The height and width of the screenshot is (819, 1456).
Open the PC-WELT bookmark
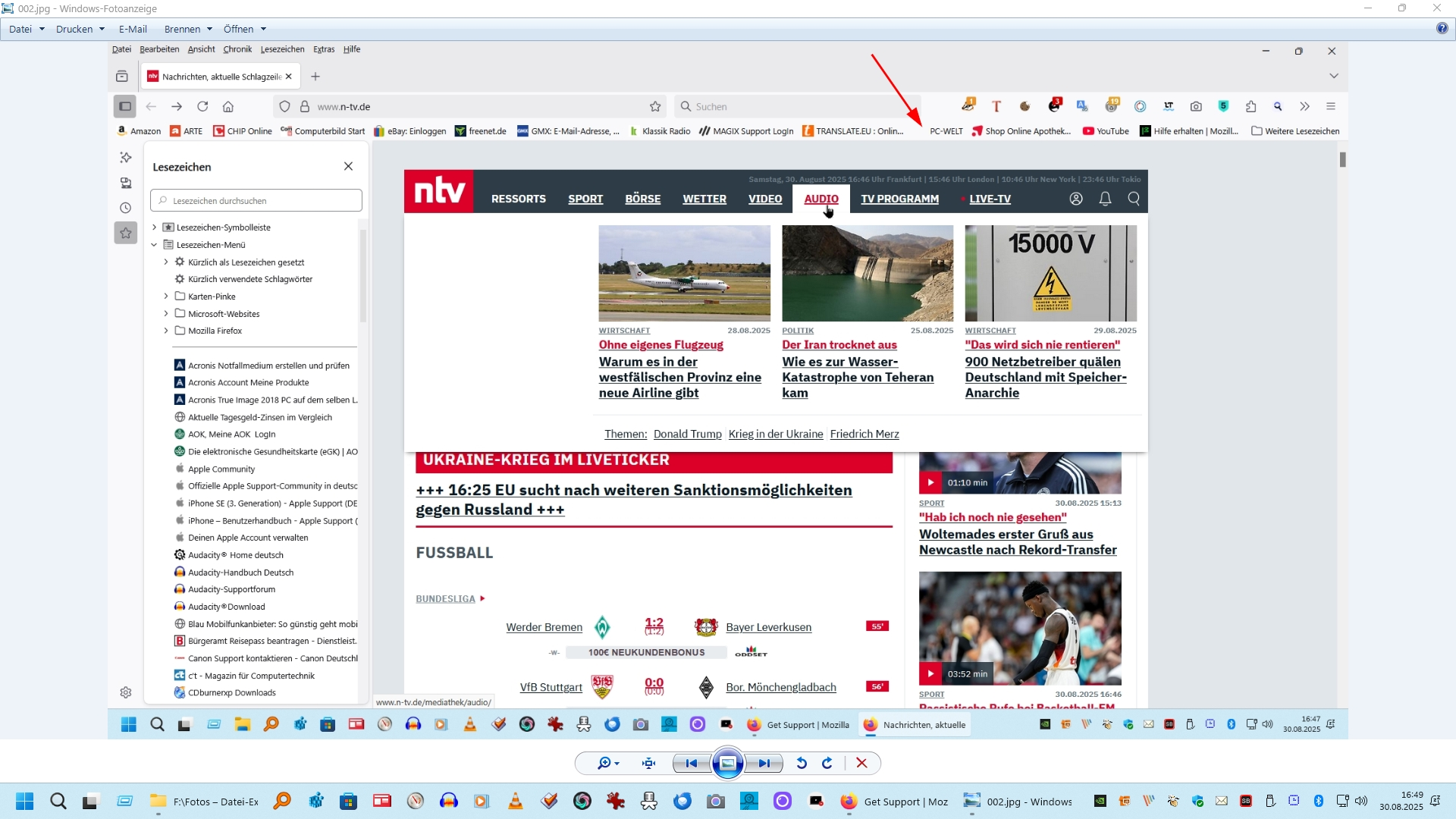point(946,131)
